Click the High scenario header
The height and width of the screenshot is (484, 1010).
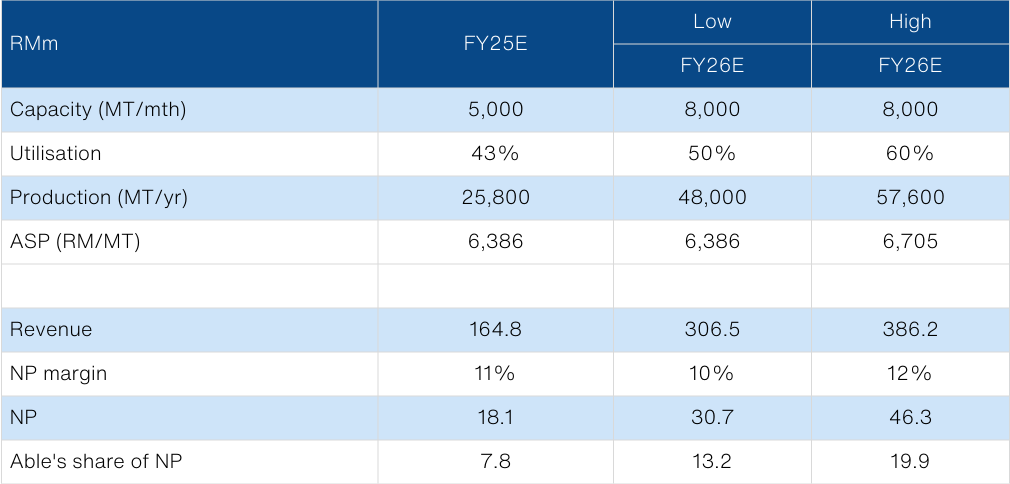(x=909, y=22)
